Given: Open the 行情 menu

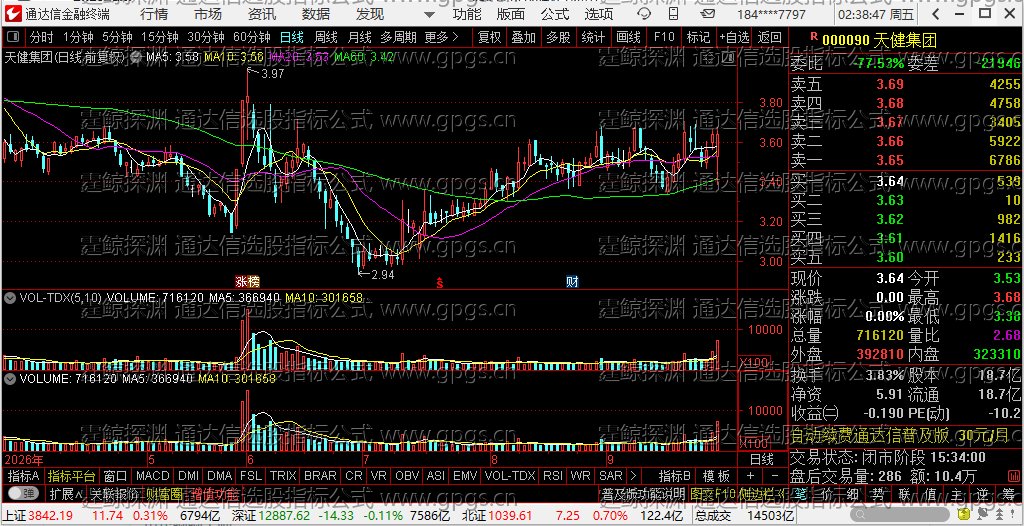Looking at the screenshot, I should coord(153,14).
